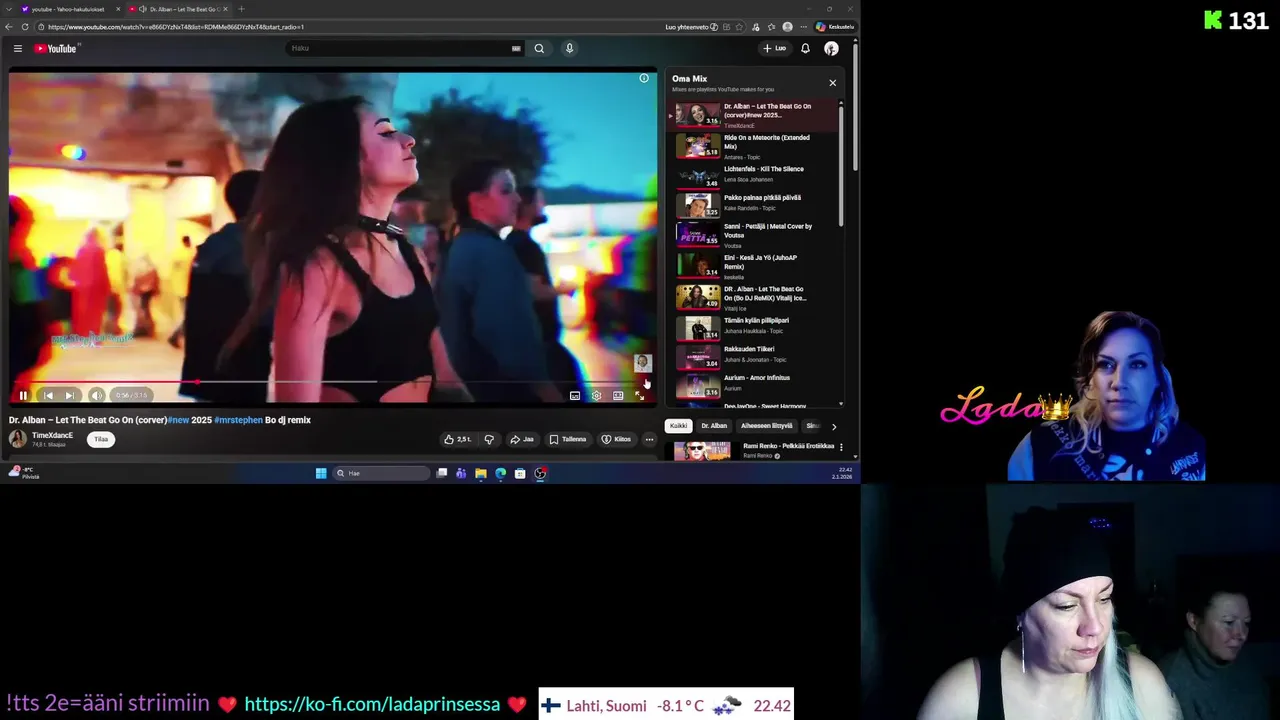Skip to next video in player

(69, 395)
